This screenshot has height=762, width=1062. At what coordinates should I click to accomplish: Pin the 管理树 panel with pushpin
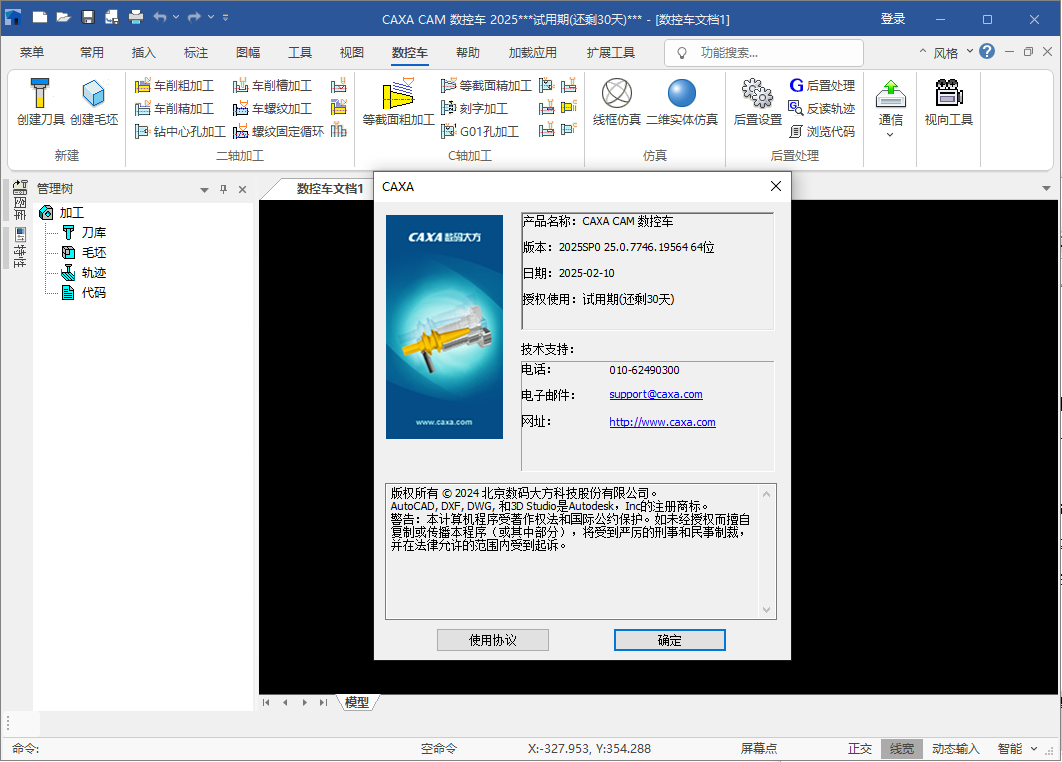click(224, 190)
